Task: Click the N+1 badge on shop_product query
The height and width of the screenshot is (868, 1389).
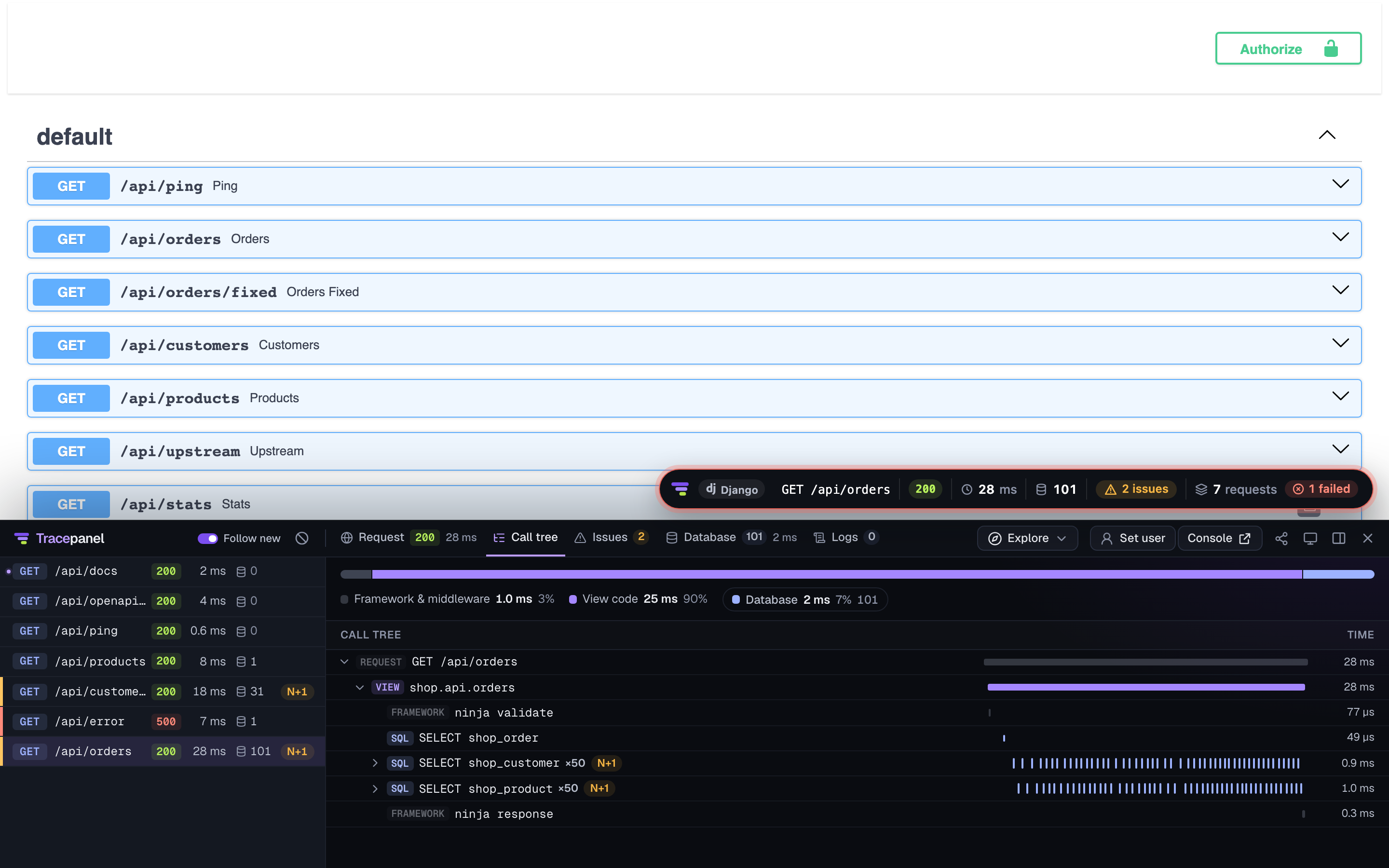Action: click(x=599, y=788)
